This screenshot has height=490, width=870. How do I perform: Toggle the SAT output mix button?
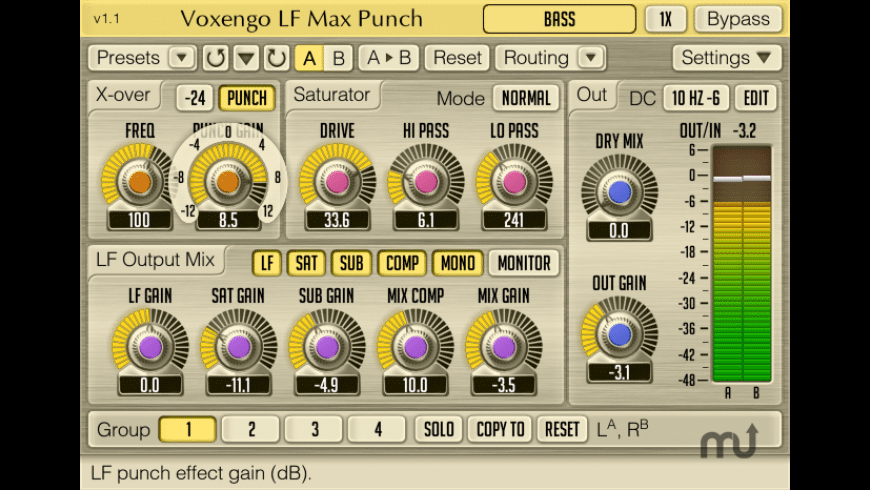pos(306,263)
